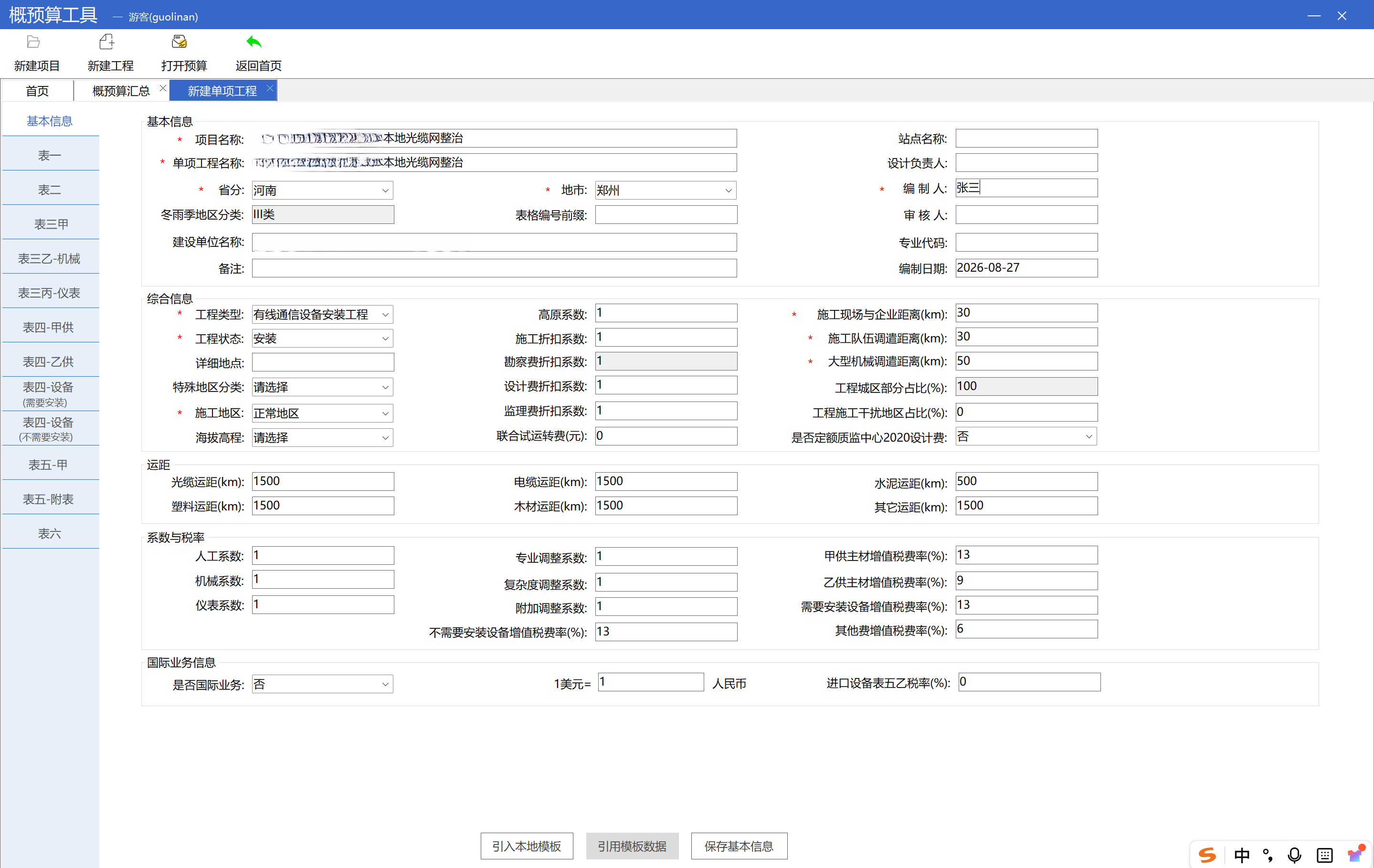
Task: Click the green 返回首页 arrow icon
Action: tap(254, 42)
